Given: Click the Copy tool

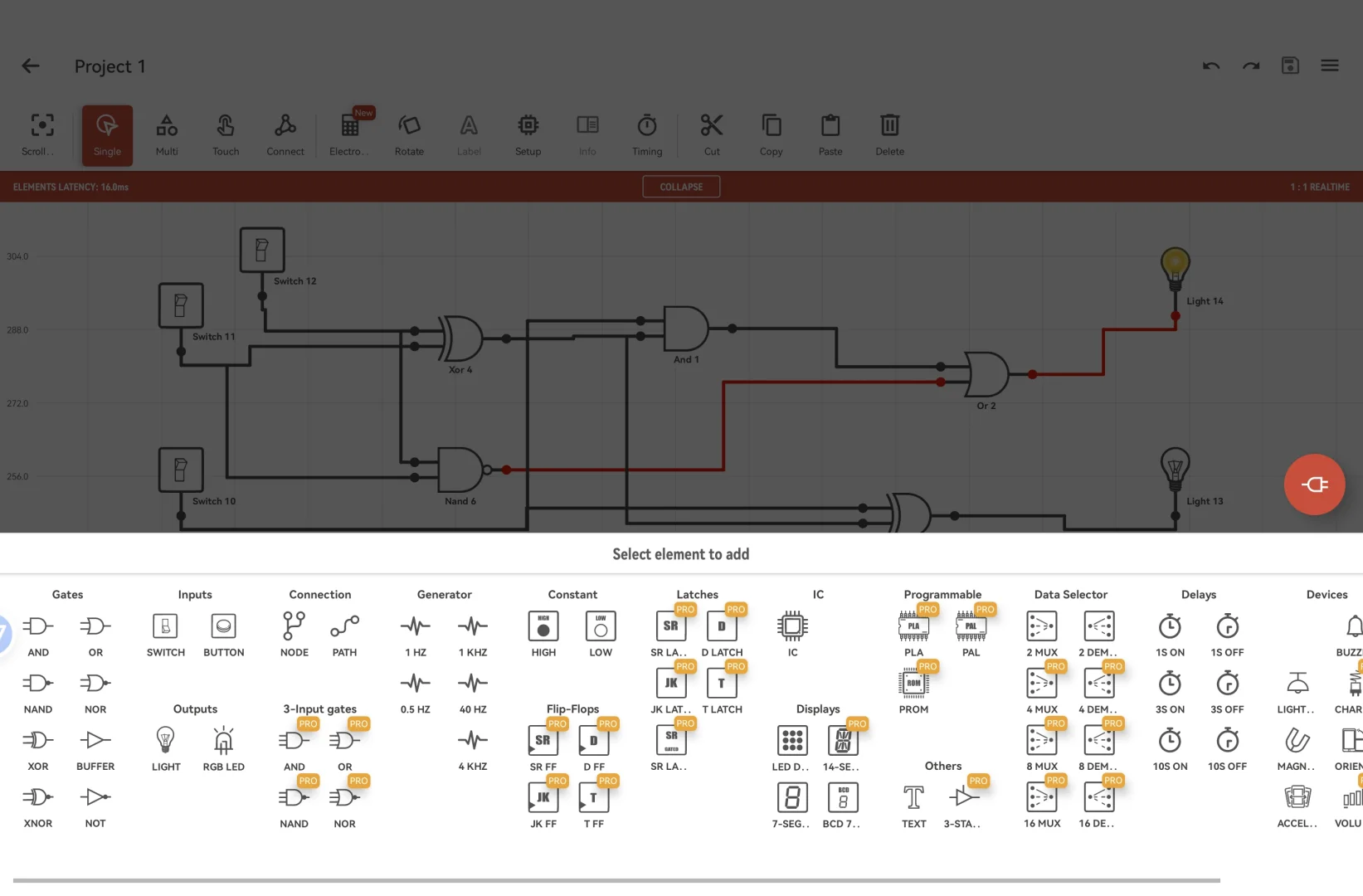Looking at the screenshot, I should coord(772,134).
